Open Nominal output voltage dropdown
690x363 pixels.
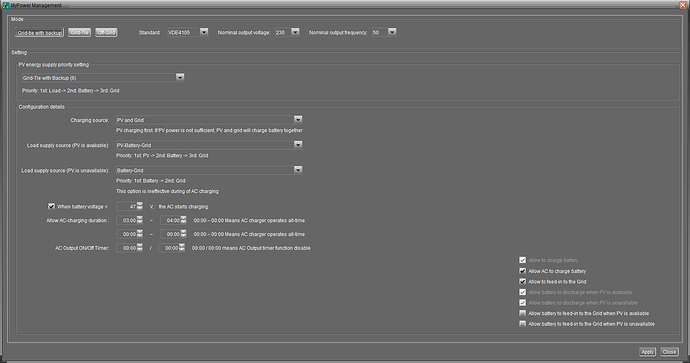click(x=296, y=32)
